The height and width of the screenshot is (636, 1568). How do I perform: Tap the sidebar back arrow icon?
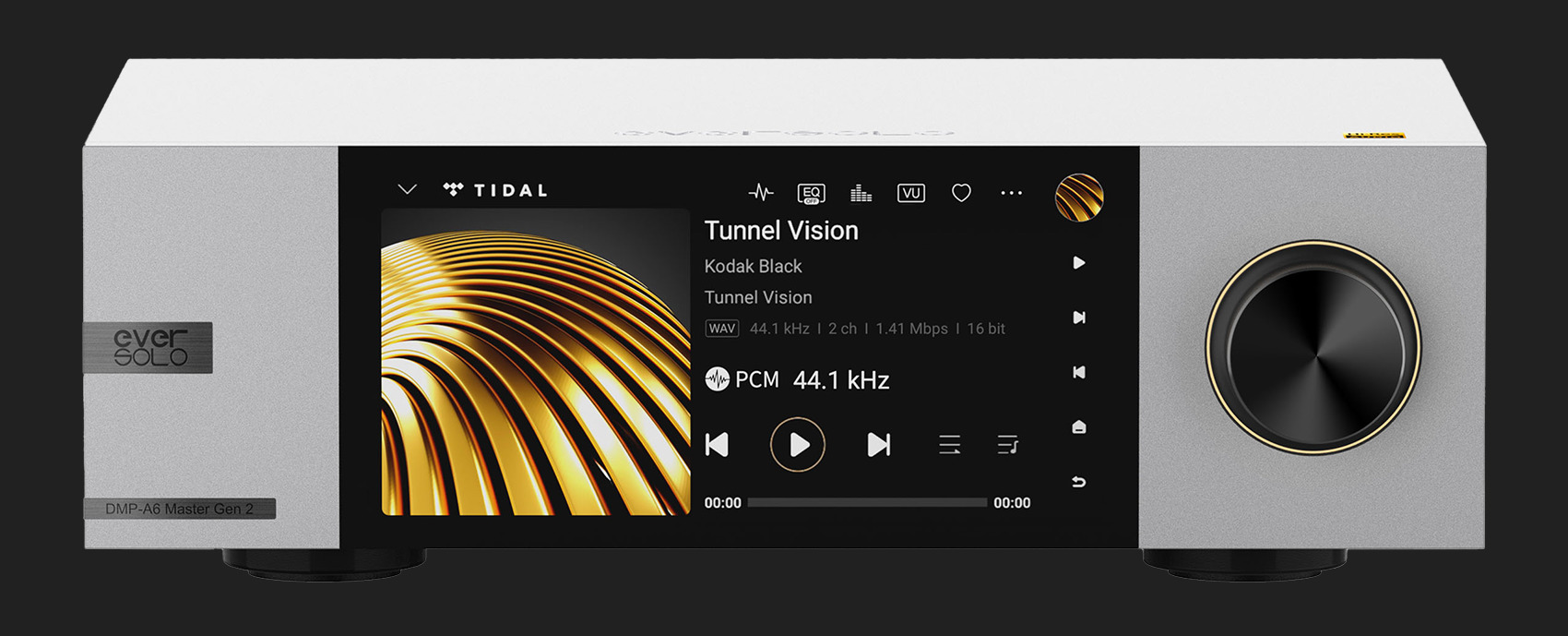(1078, 482)
